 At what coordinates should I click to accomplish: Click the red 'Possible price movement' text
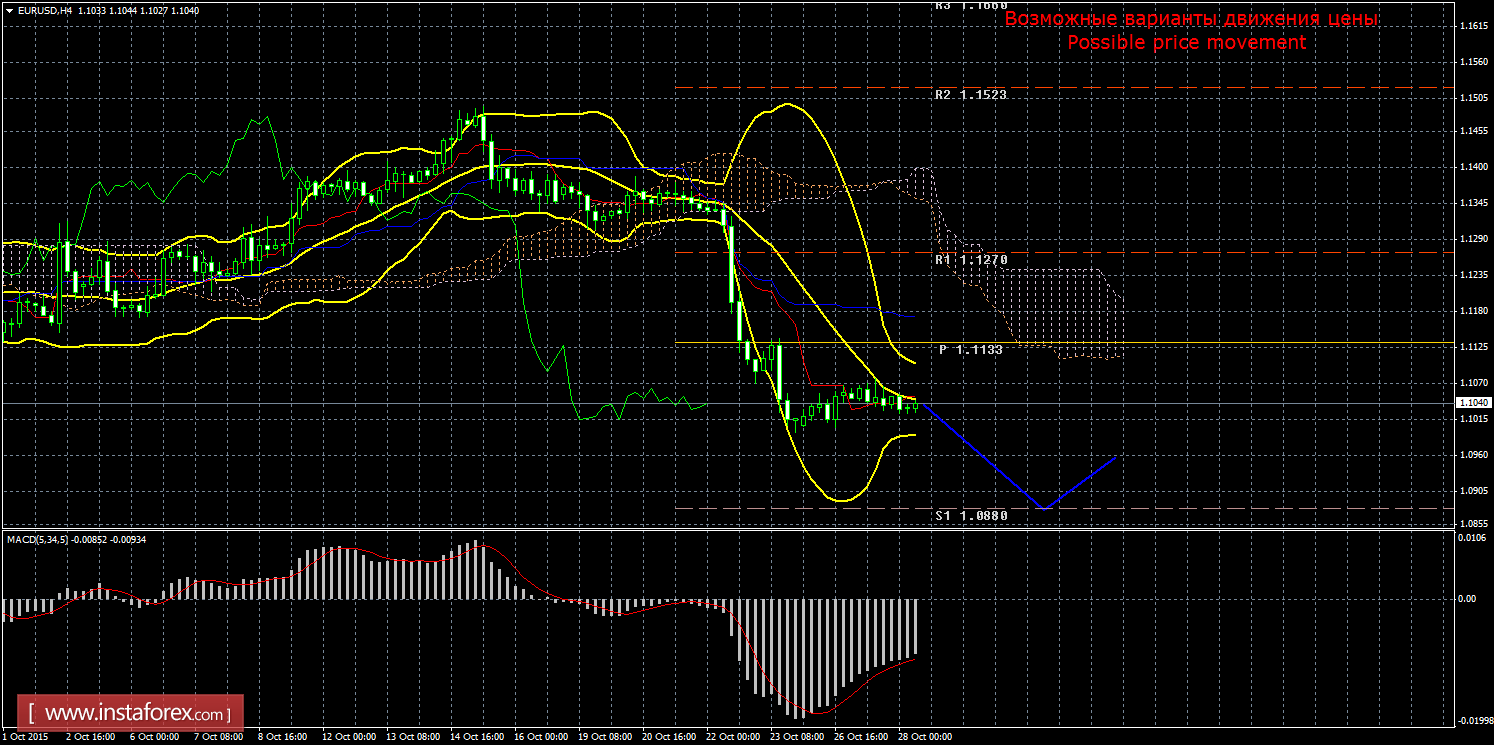pos(1186,43)
